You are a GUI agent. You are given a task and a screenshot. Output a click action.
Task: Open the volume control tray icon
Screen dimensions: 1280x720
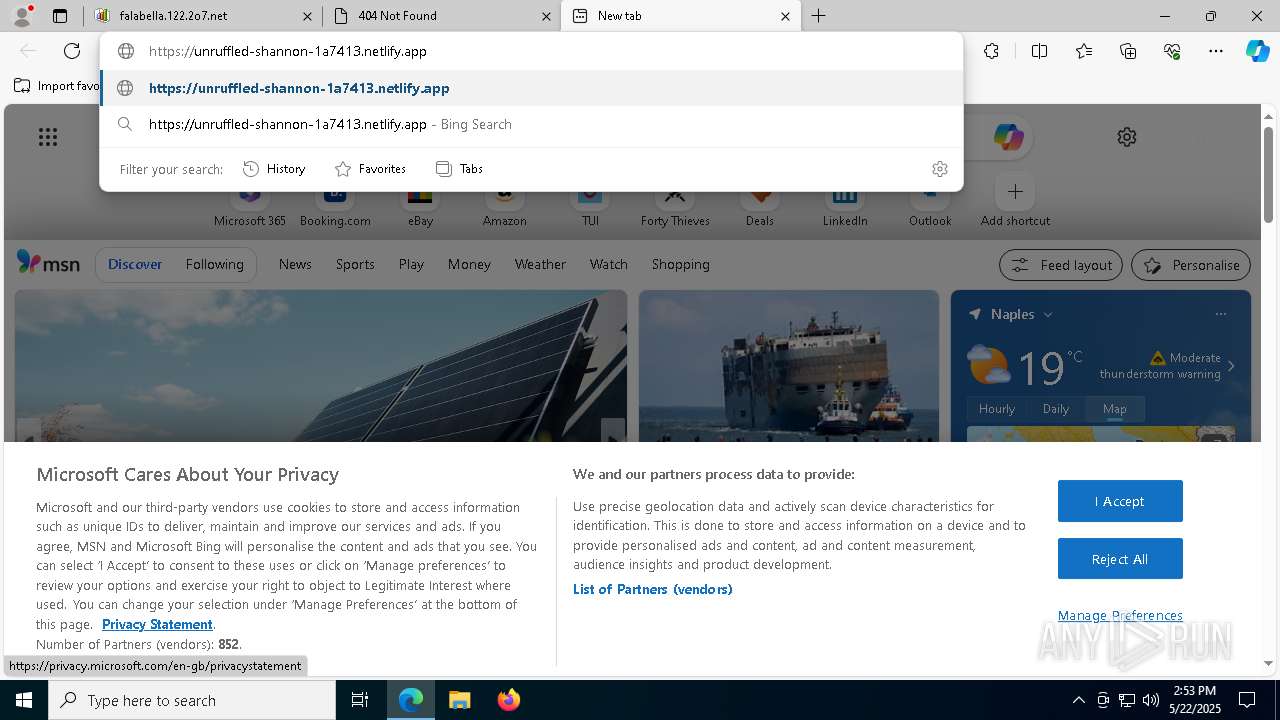(x=1151, y=700)
